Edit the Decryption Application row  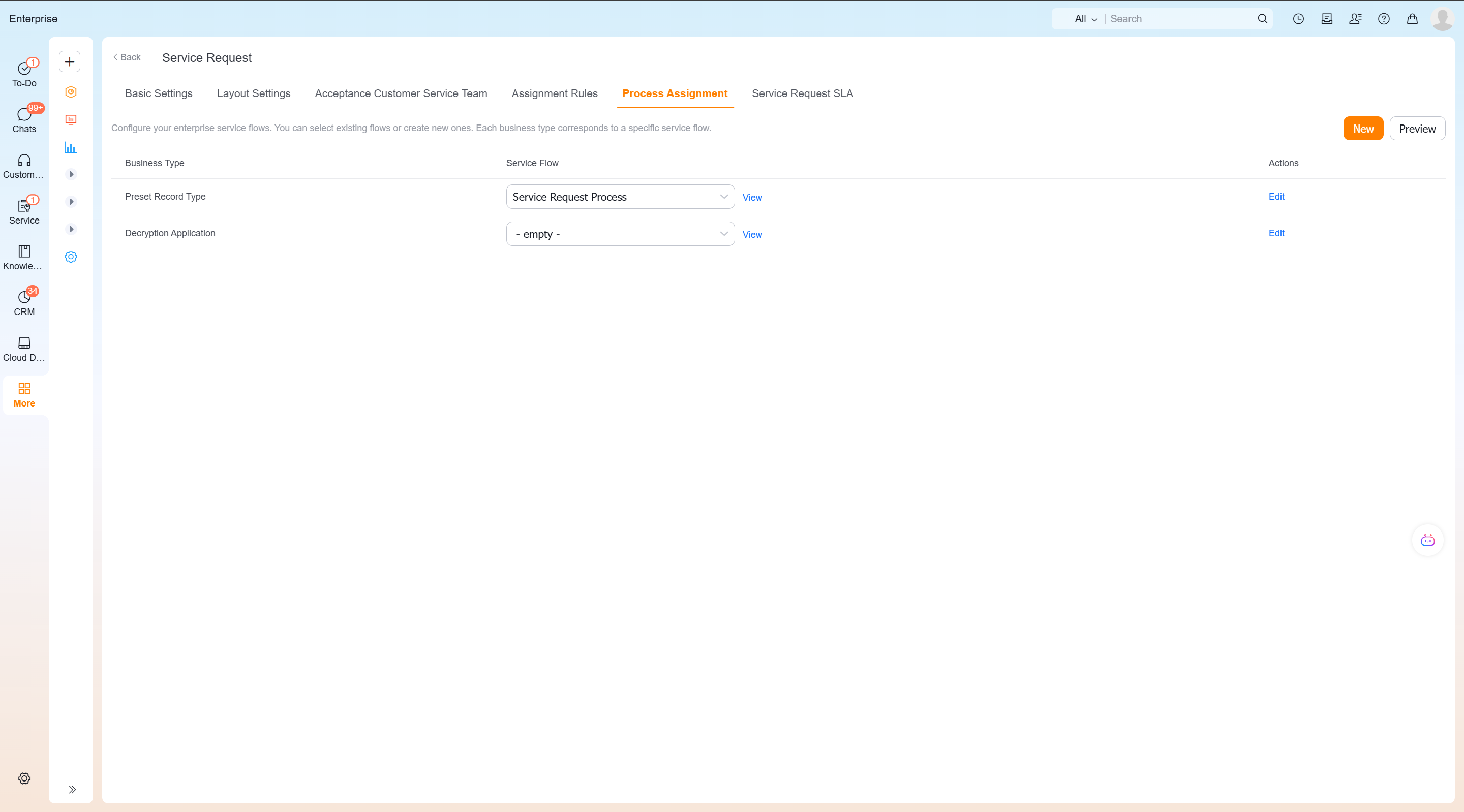(1276, 233)
